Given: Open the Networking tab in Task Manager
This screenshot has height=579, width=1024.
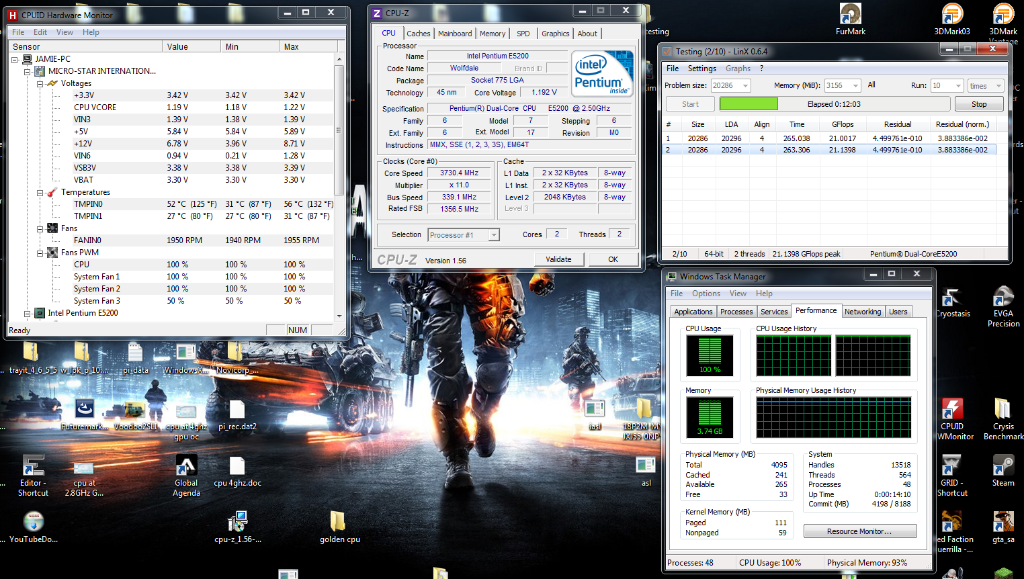Looking at the screenshot, I should pyautogui.click(x=863, y=311).
